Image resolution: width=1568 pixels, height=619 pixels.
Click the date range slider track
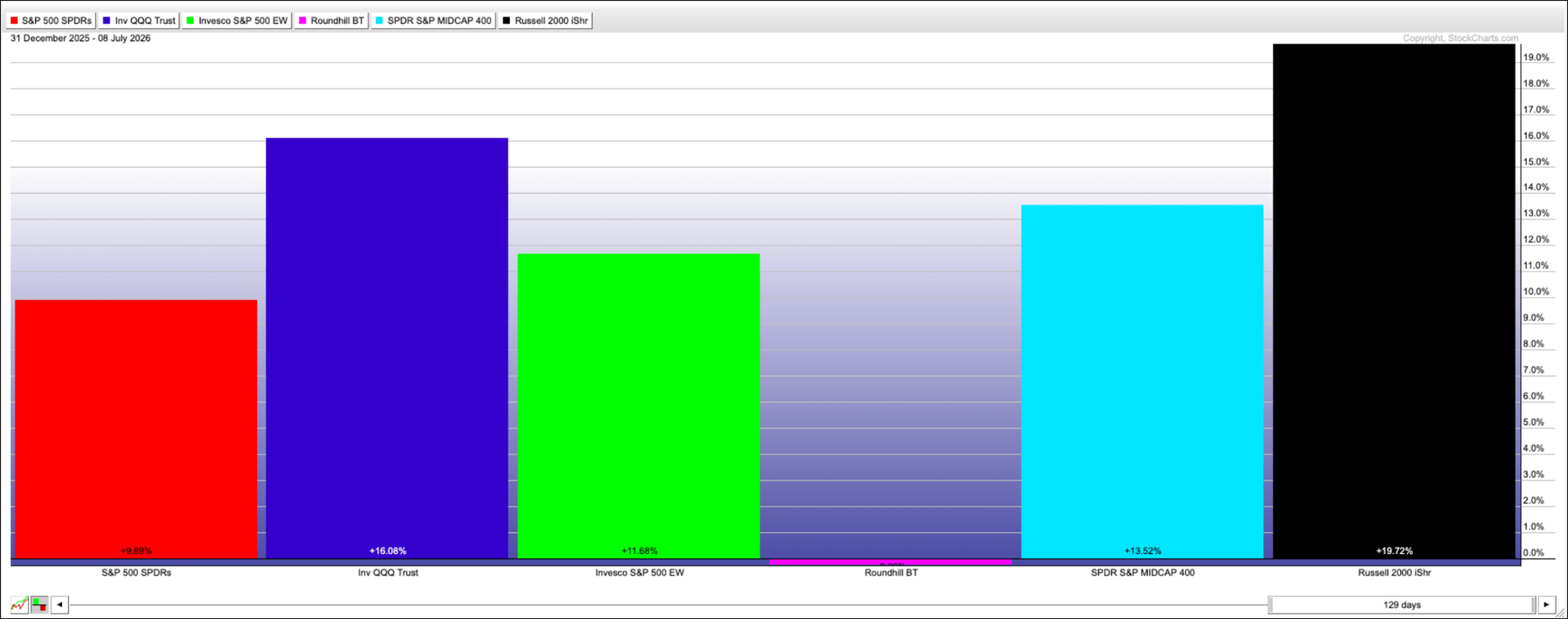tap(668, 605)
